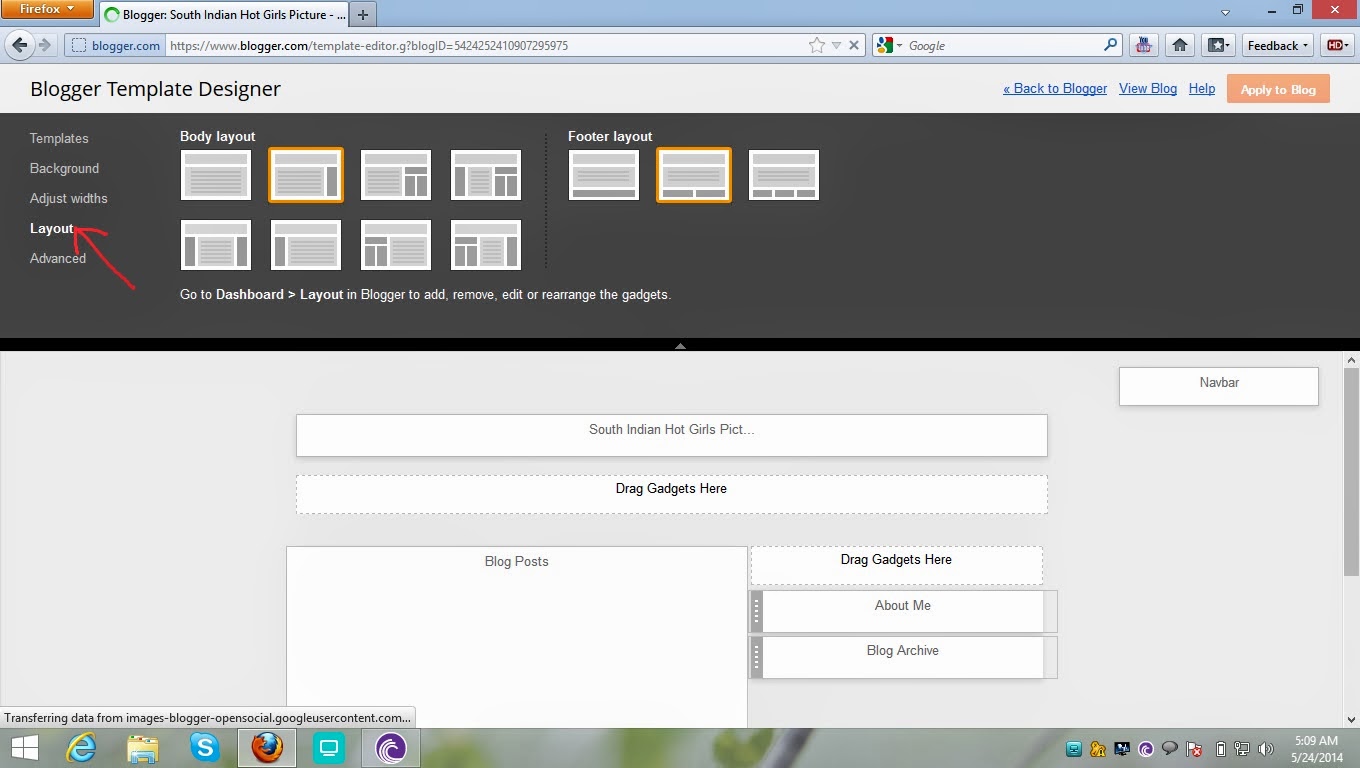Go back one page in Firefox
Screen dimensions: 1360x768
(19, 45)
